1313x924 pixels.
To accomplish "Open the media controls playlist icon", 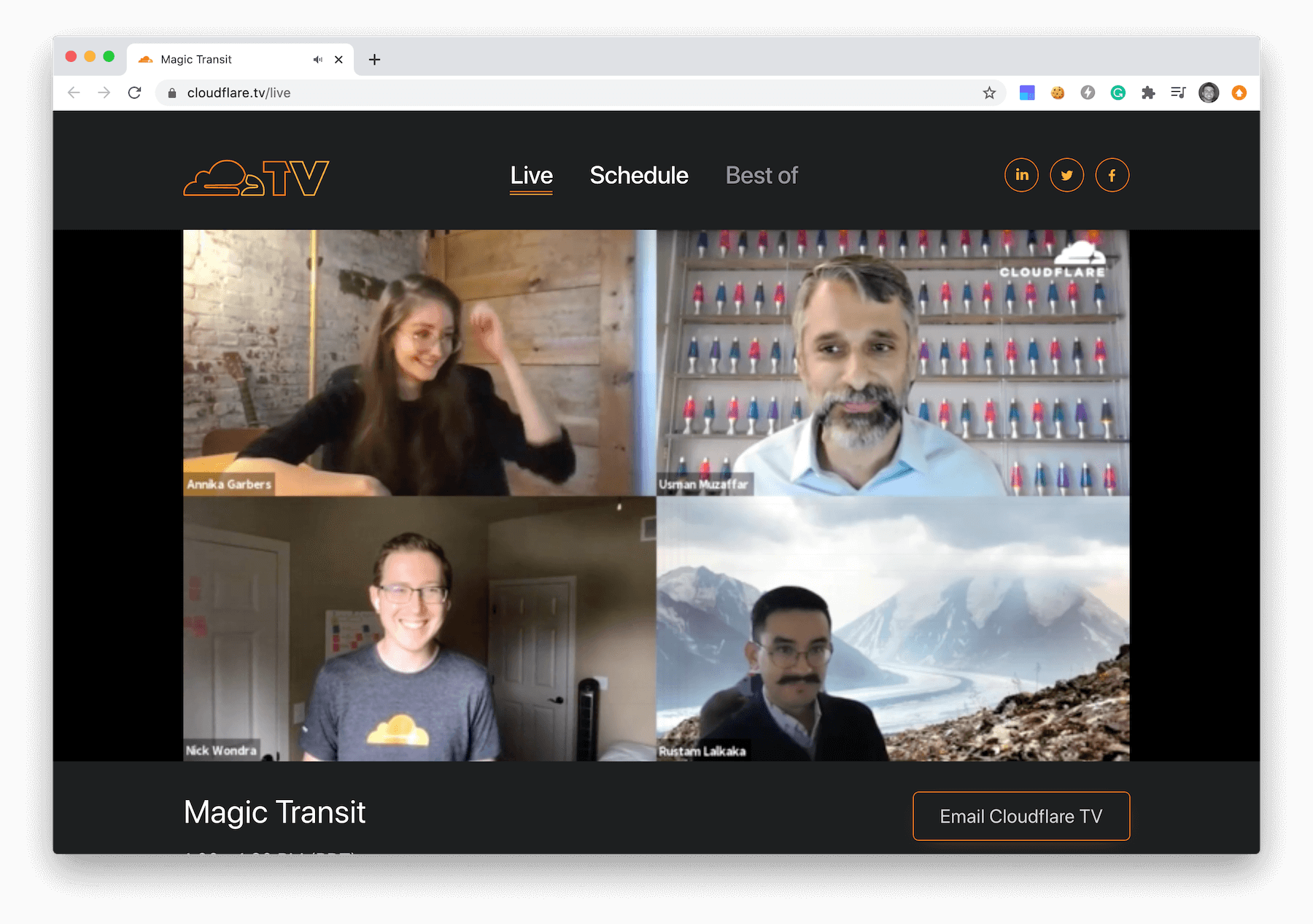I will point(1178,93).
